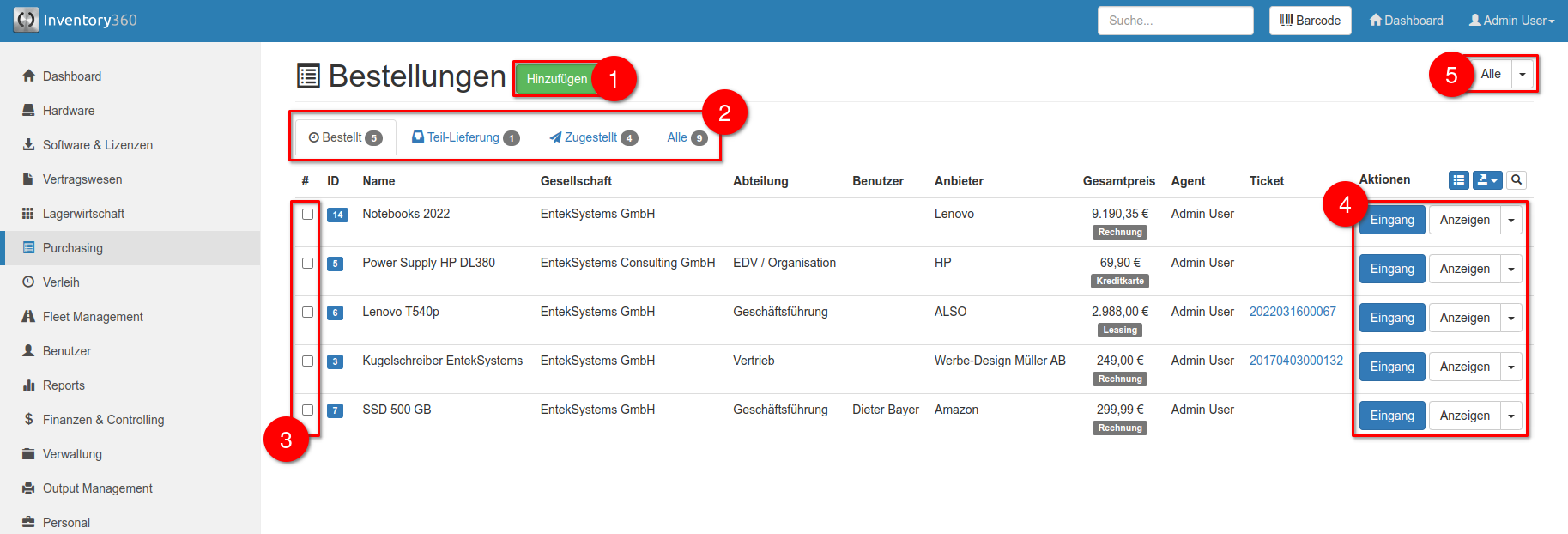
Task: Click the Dieter Bayer user cell
Action: point(886,410)
